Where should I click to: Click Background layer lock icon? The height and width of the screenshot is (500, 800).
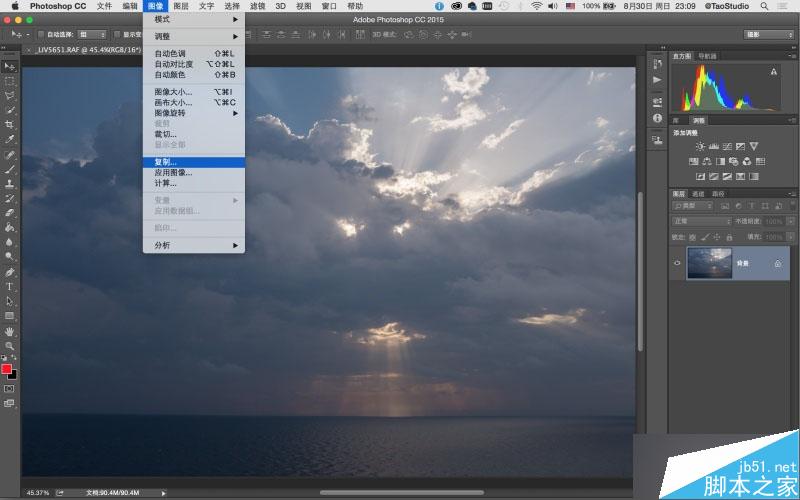pyautogui.click(x=778, y=263)
